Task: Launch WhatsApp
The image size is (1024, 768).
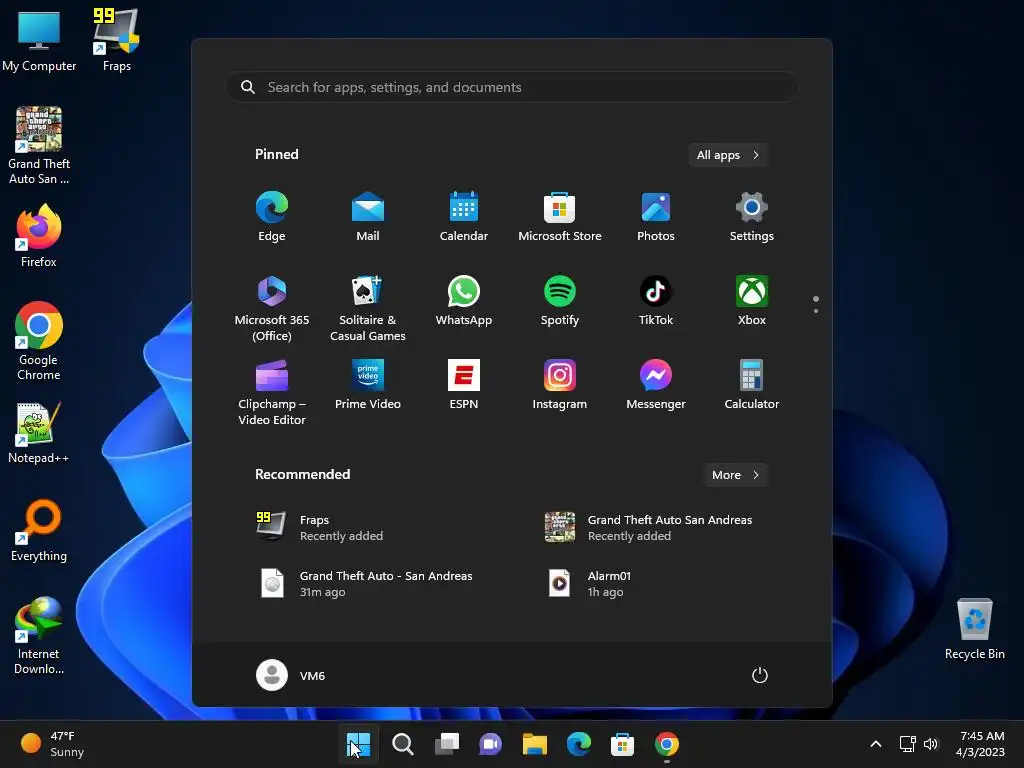Action: 464,301
